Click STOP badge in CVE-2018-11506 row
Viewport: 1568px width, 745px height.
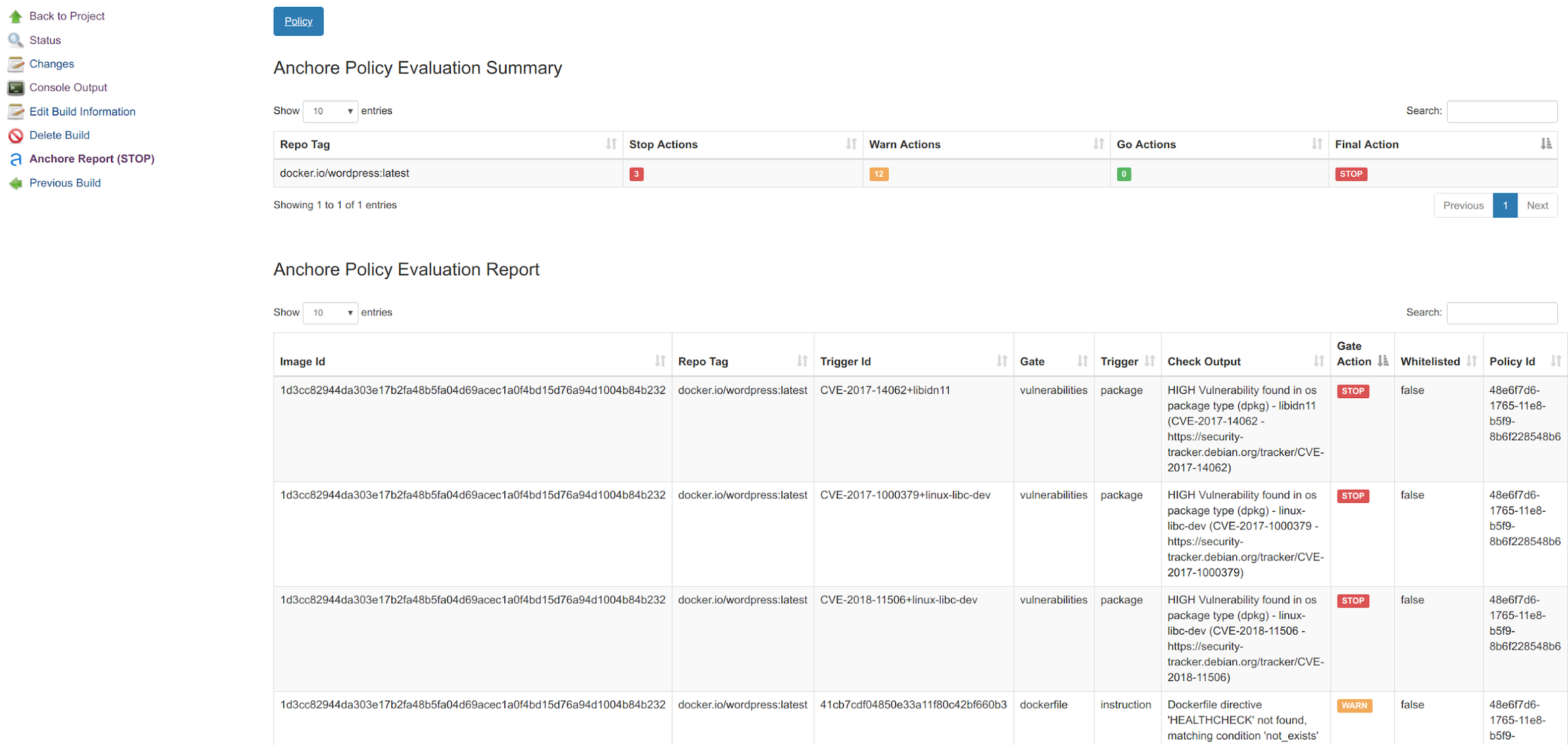coord(1353,600)
